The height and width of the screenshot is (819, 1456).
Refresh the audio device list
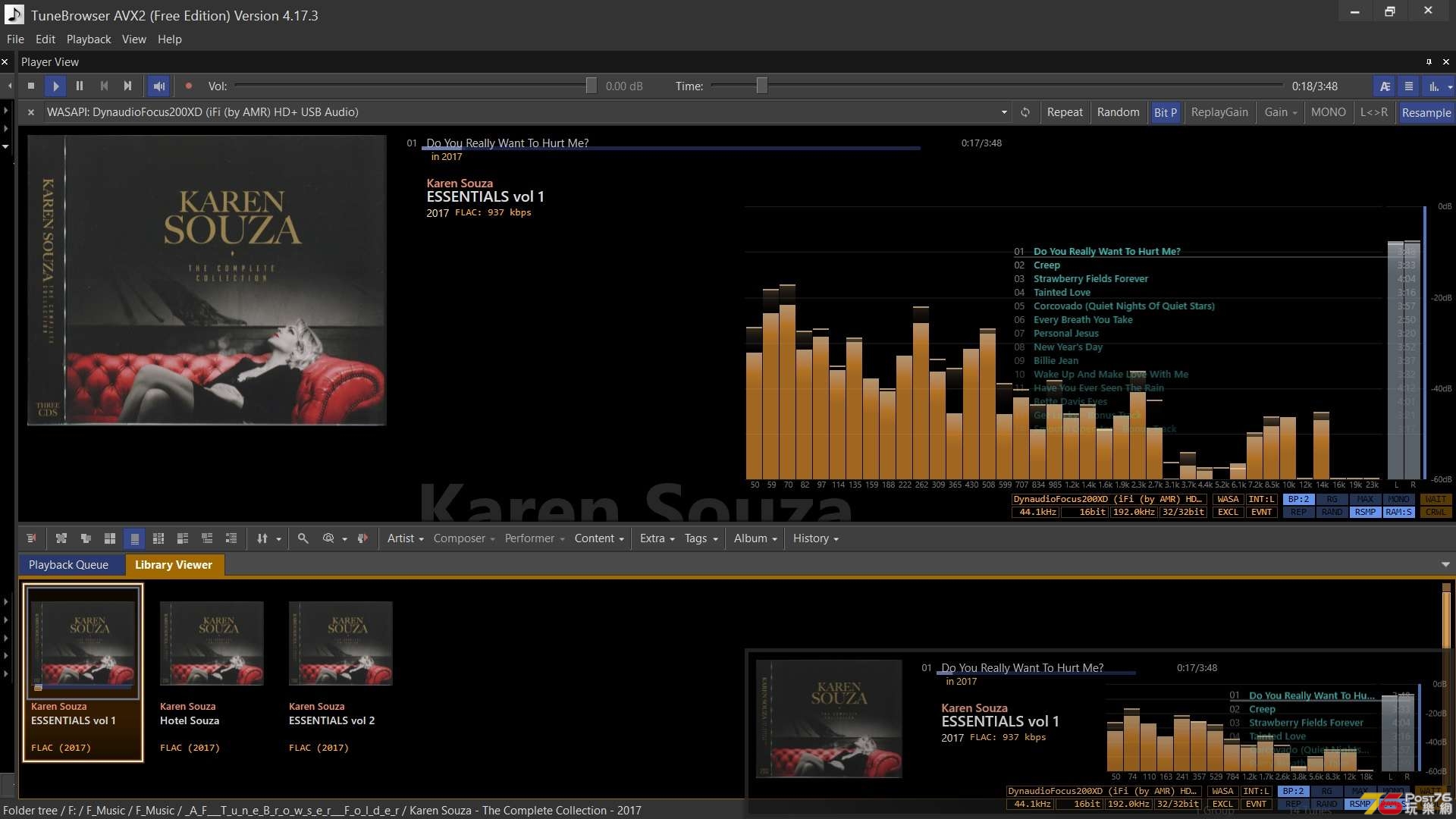pos(1025,112)
